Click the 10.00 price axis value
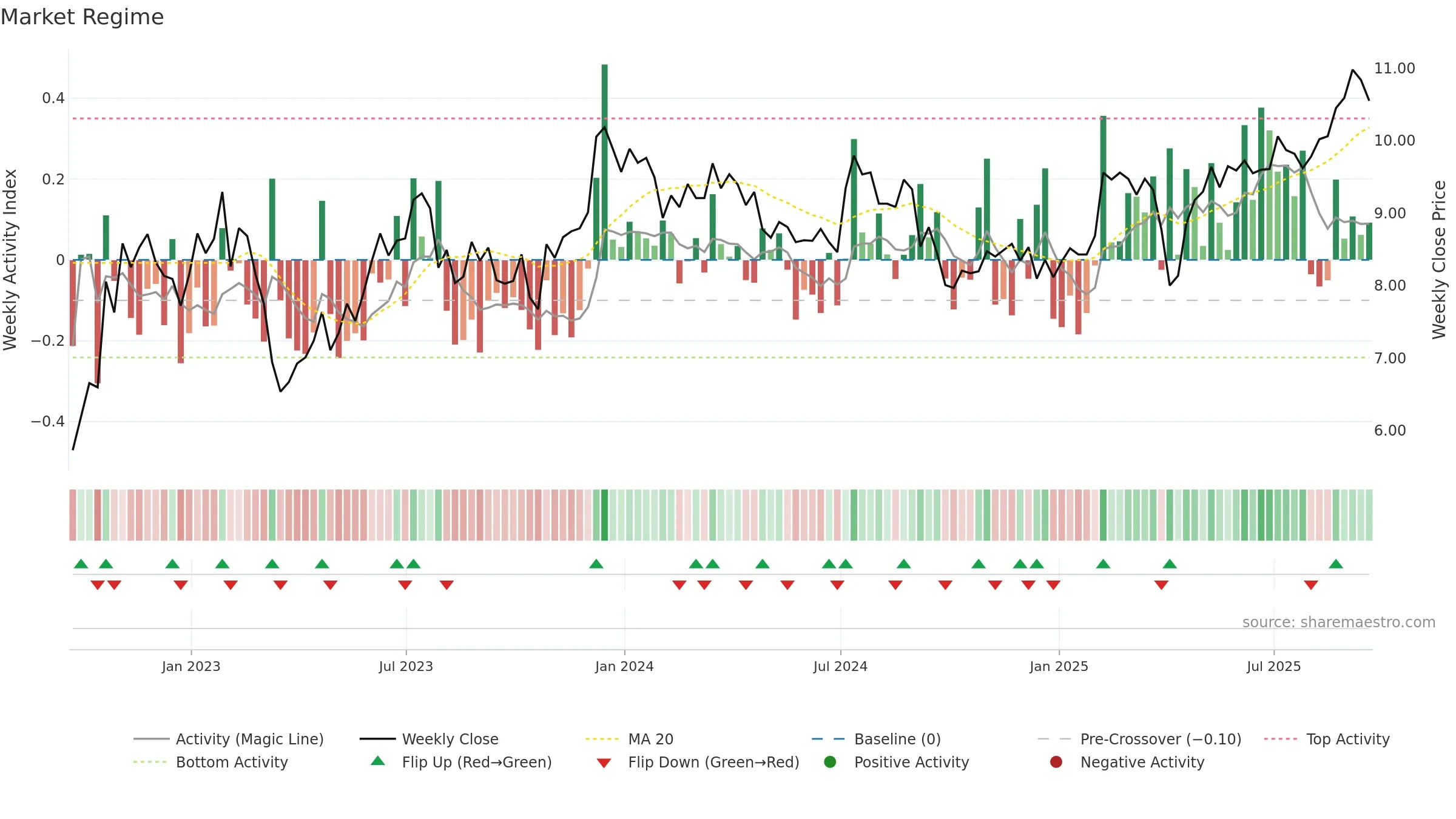The height and width of the screenshot is (819, 1456). click(x=1394, y=141)
